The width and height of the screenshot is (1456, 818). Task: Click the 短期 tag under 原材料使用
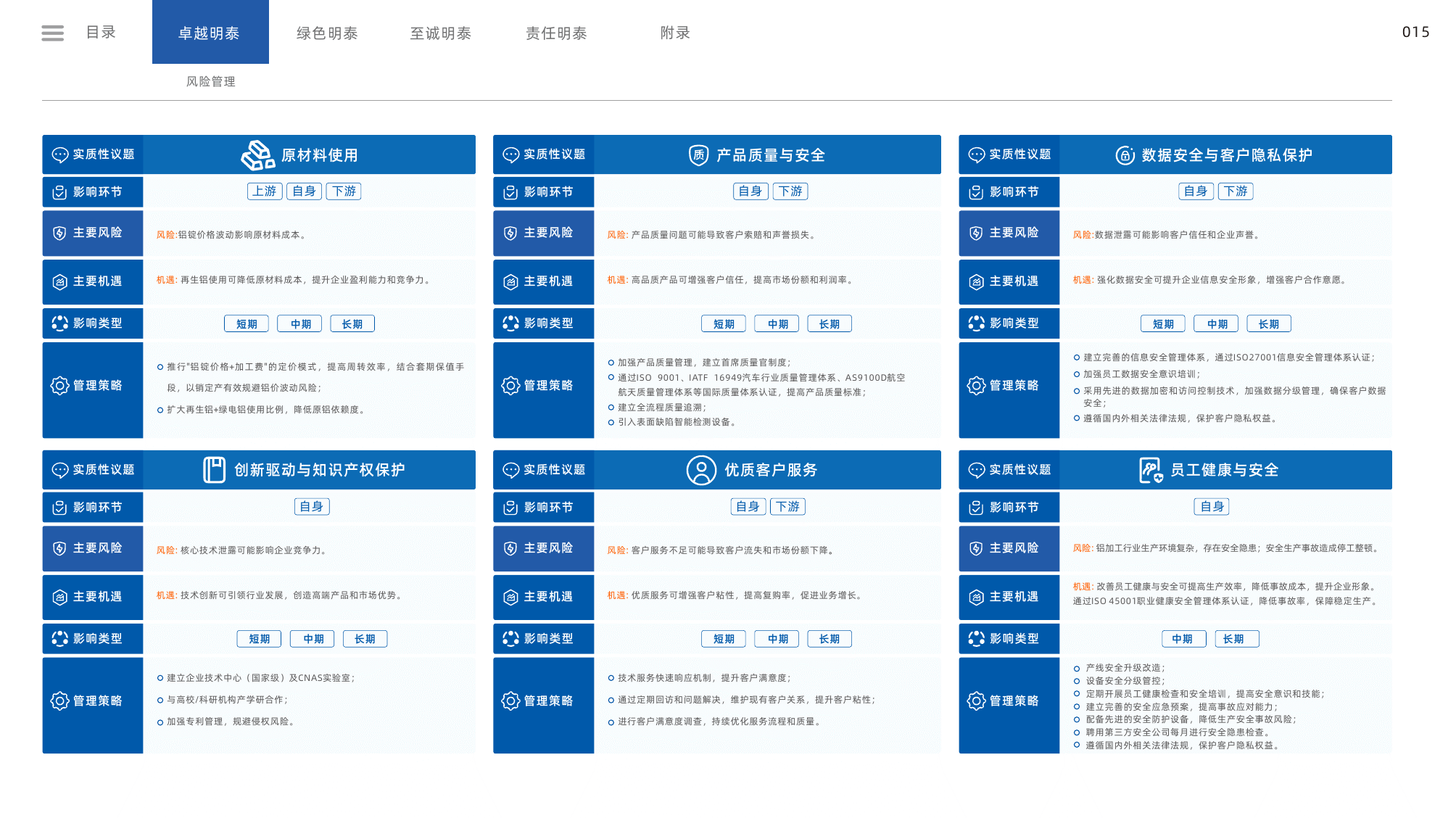click(247, 323)
